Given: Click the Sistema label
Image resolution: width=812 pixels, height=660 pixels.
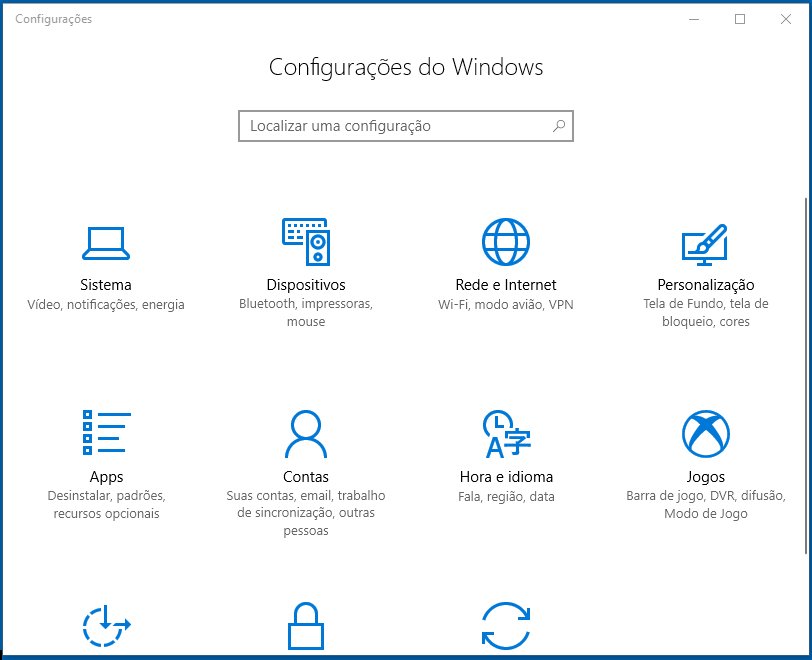Looking at the screenshot, I should pyautogui.click(x=106, y=285).
